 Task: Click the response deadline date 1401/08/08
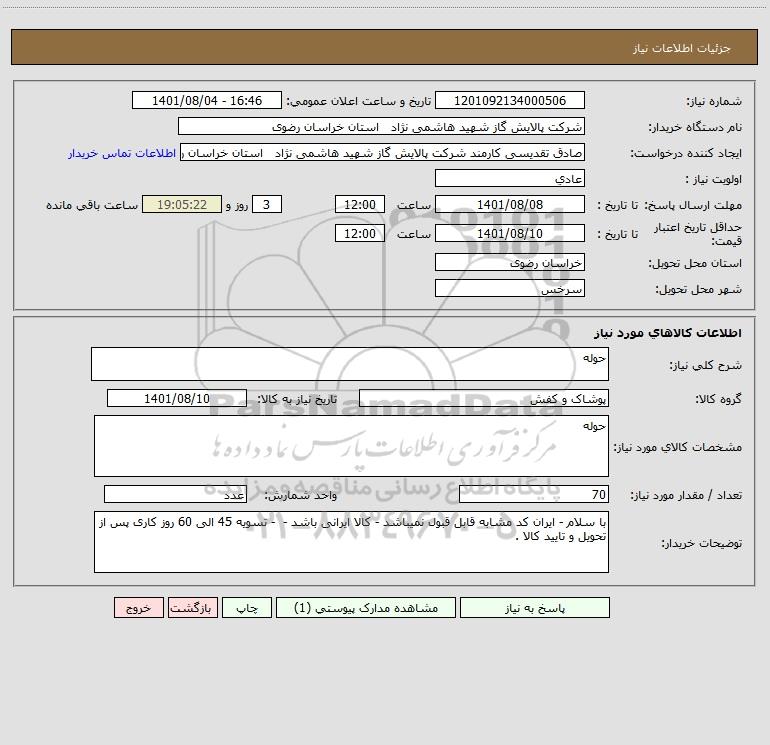point(510,204)
